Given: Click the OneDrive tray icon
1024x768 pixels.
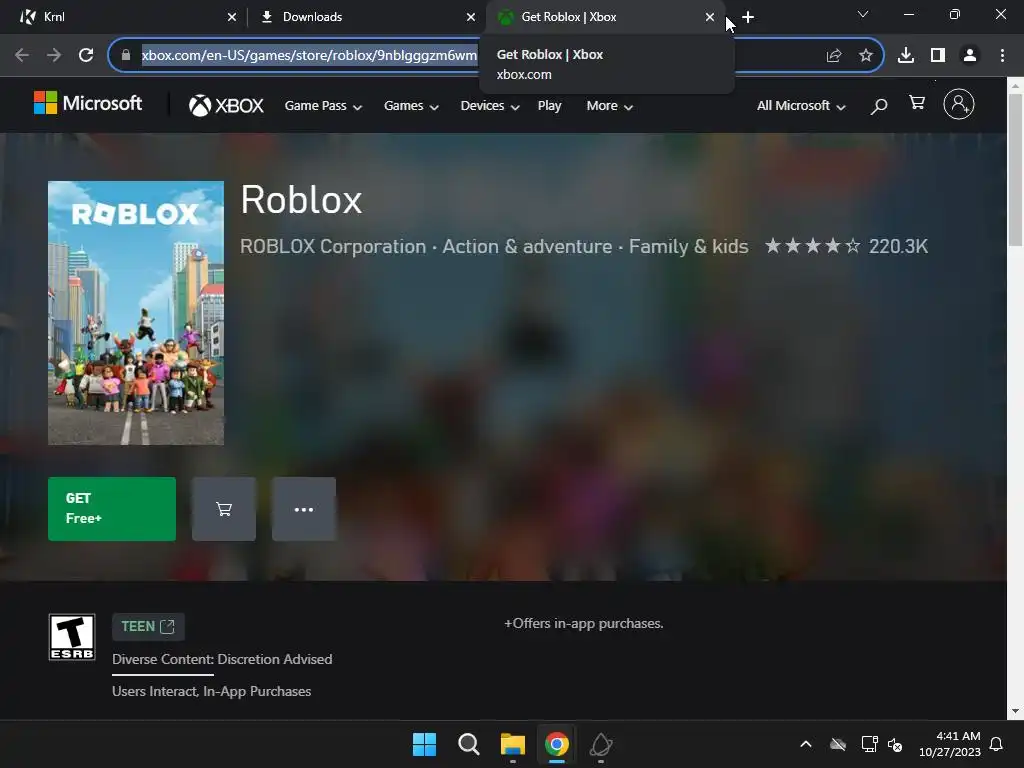Looking at the screenshot, I should point(838,744).
